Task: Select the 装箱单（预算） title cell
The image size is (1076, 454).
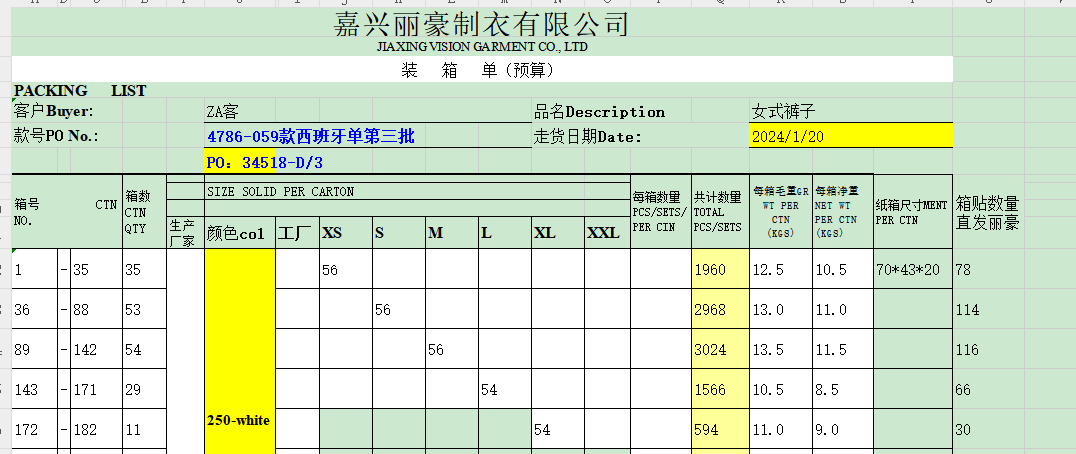Action: (481, 70)
